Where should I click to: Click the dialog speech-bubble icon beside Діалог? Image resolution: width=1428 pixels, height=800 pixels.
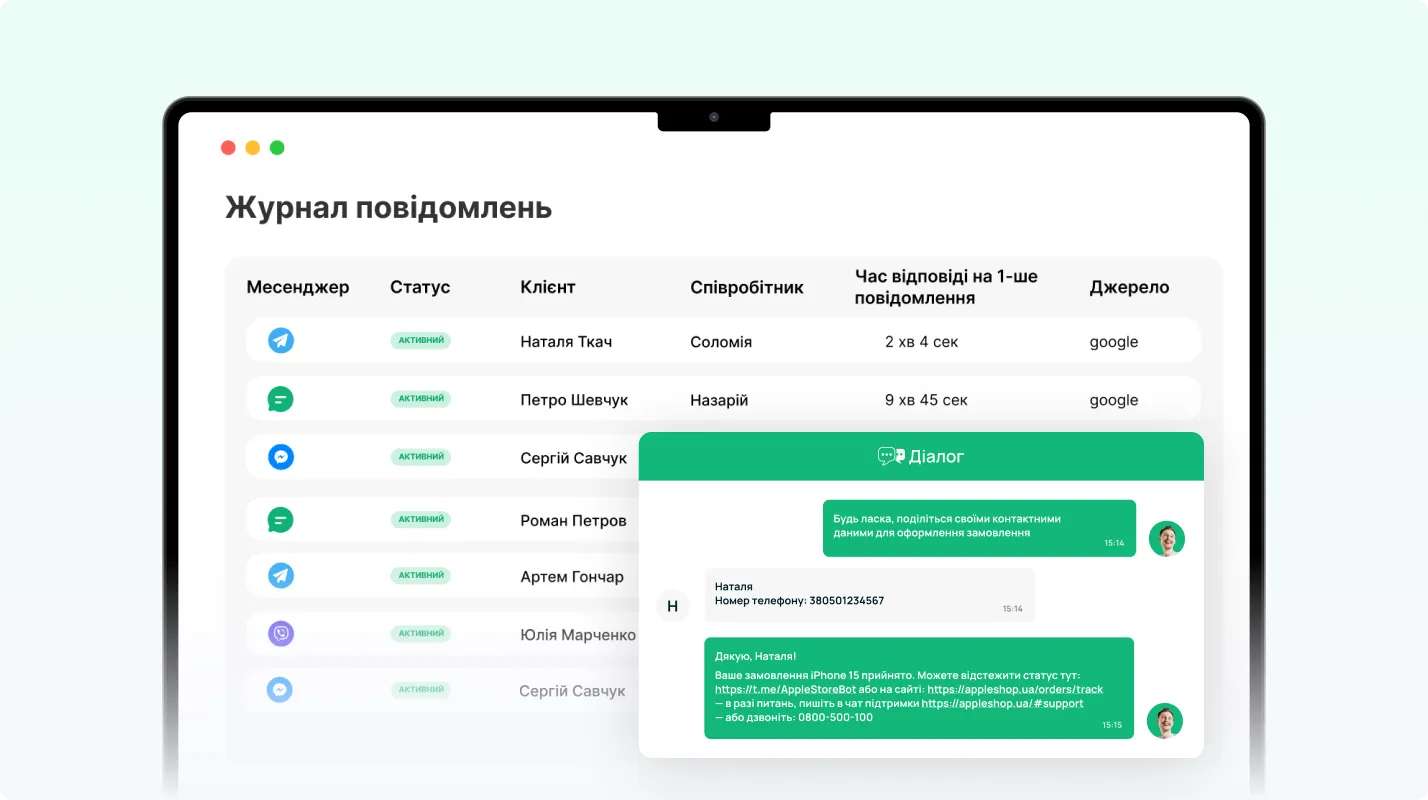(890, 456)
